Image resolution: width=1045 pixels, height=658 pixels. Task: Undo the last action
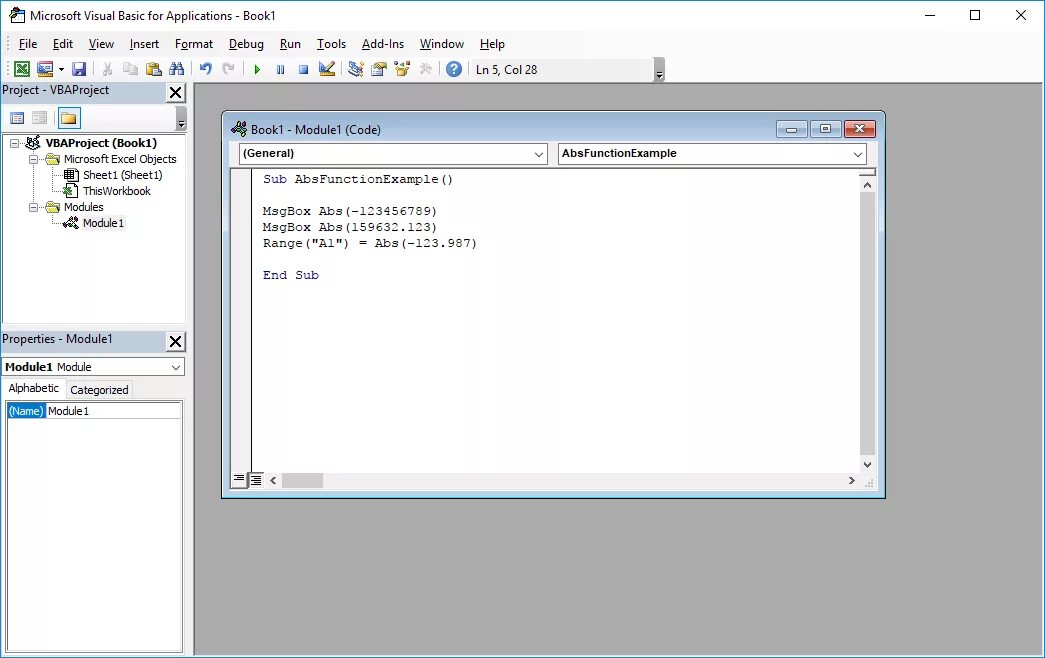point(206,69)
